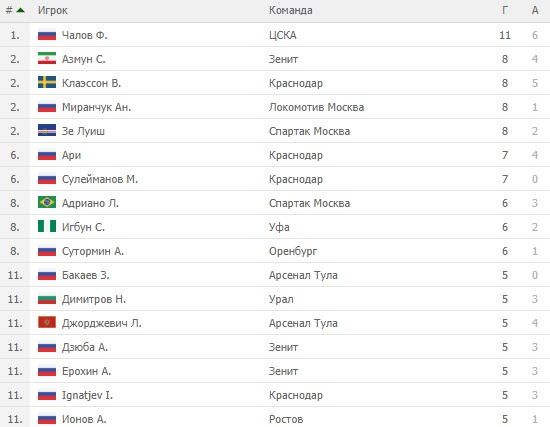
Task: Sort table by Команда column header
Action: [290, 10]
